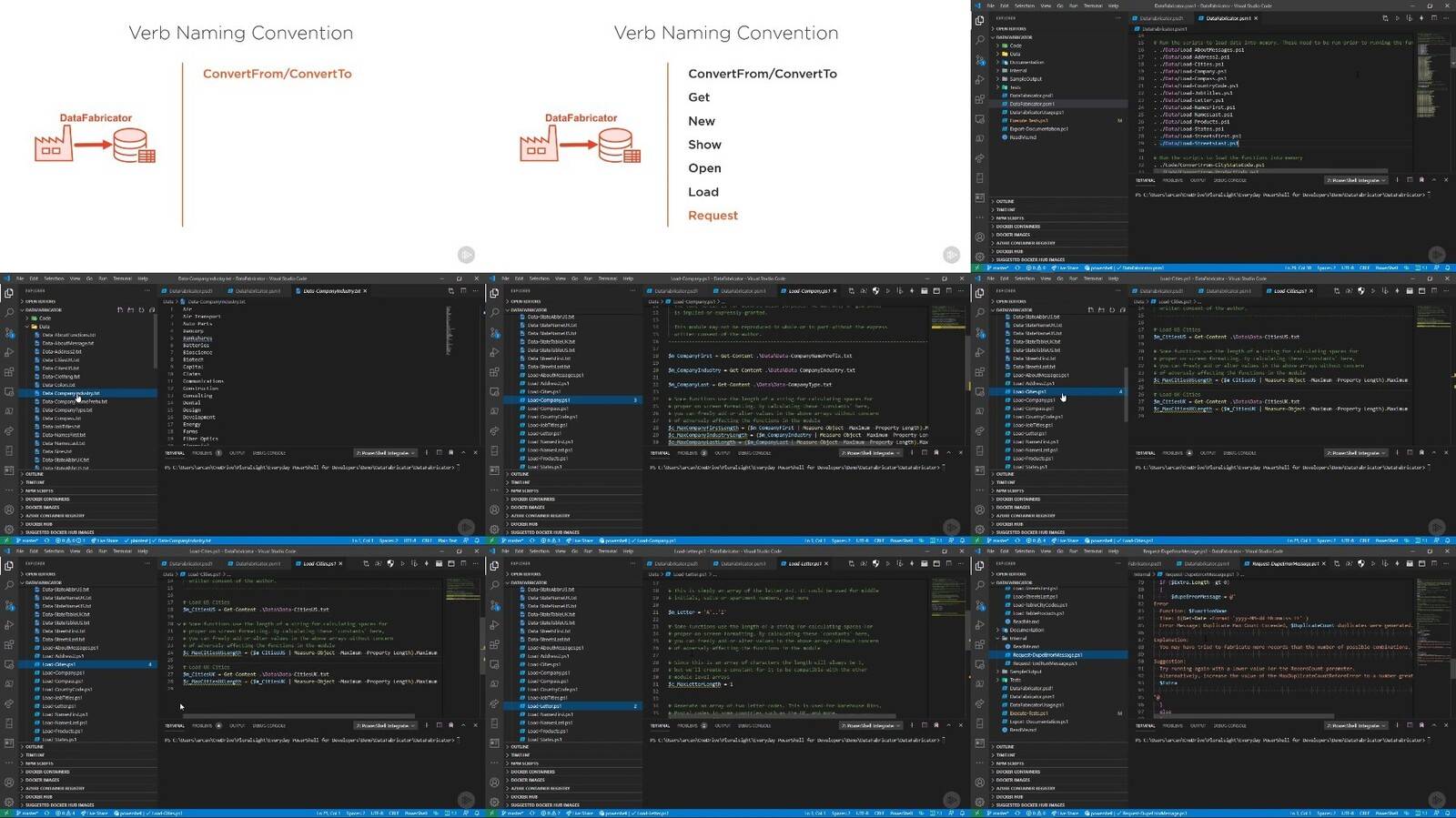Open terminal selector dropdown in Load-Company.ps1 window
This screenshot has height=818, width=1456.
pos(870,452)
